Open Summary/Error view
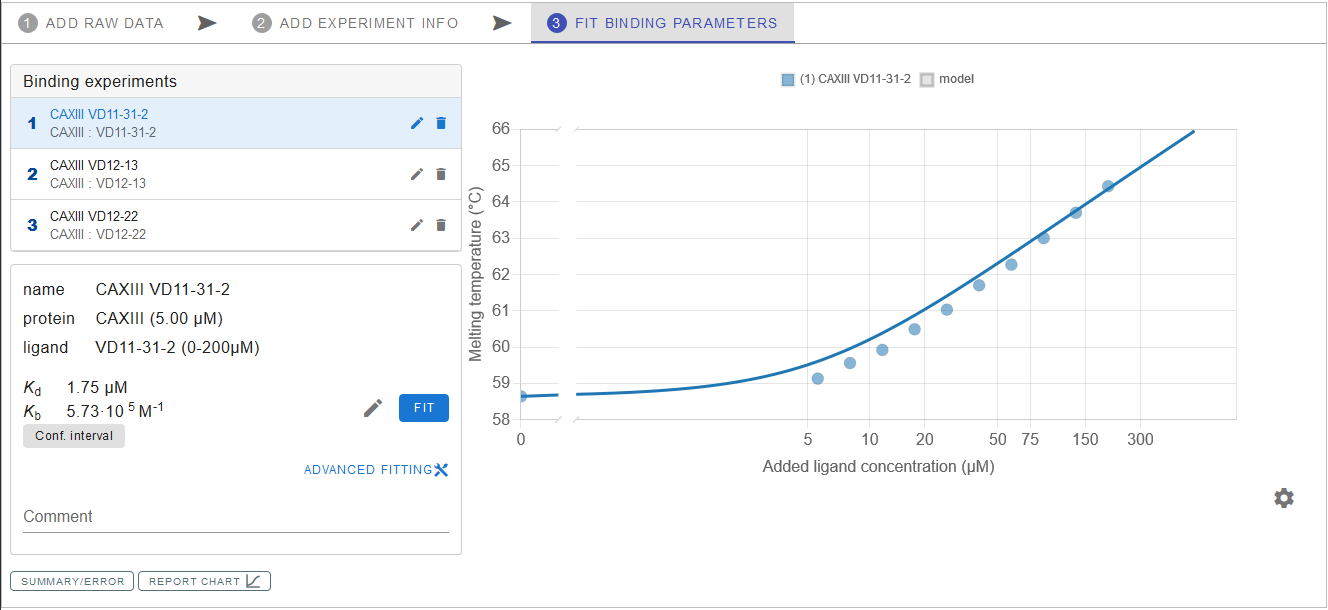Image resolution: width=1328 pixels, height=610 pixels. pyautogui.click(x=72, y=581)
